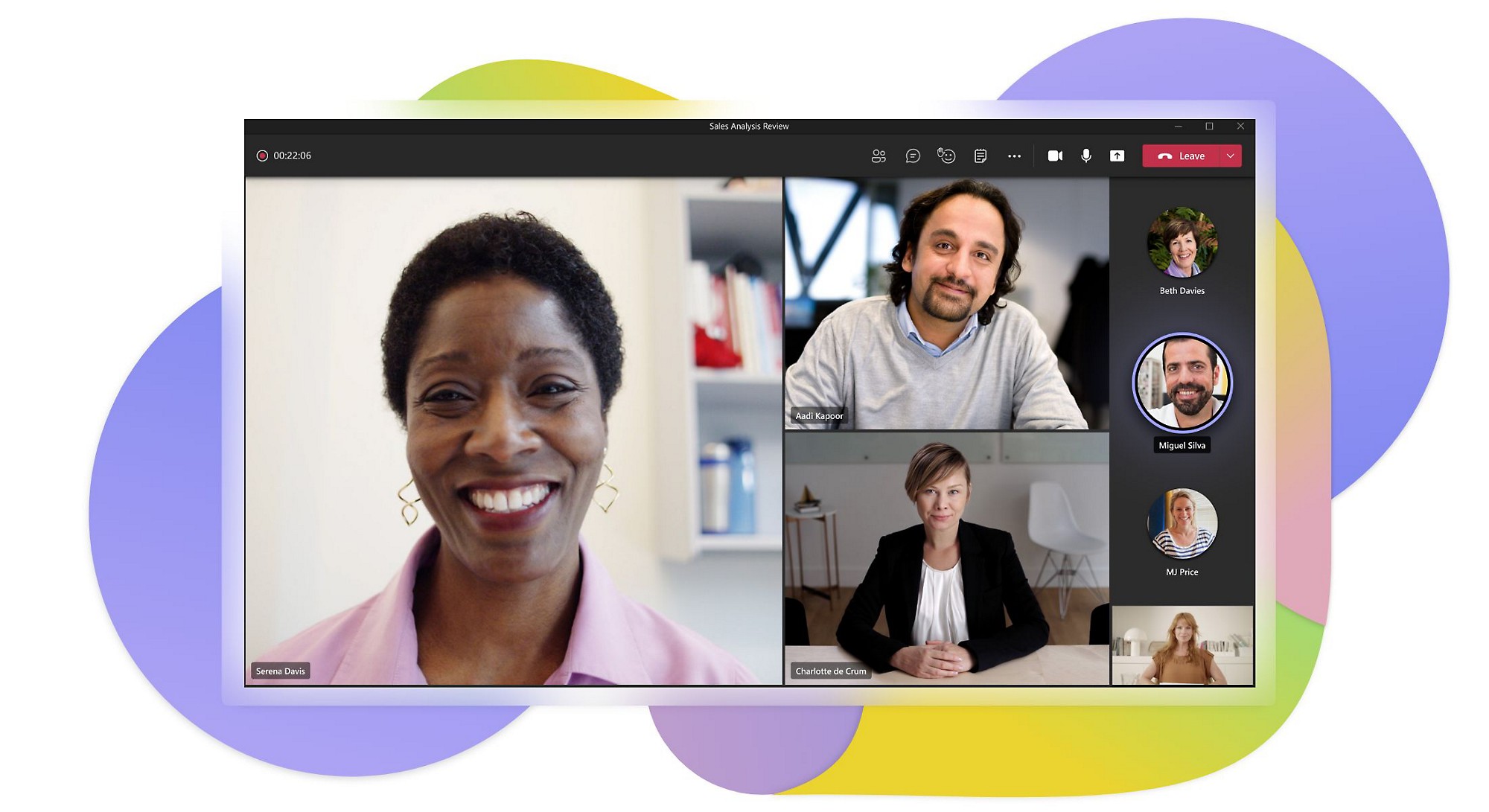The height and width of the screenshot is (812, 1489).
Task: Enable screen sharing upload toggle
Action: [x=1119, y=155]
